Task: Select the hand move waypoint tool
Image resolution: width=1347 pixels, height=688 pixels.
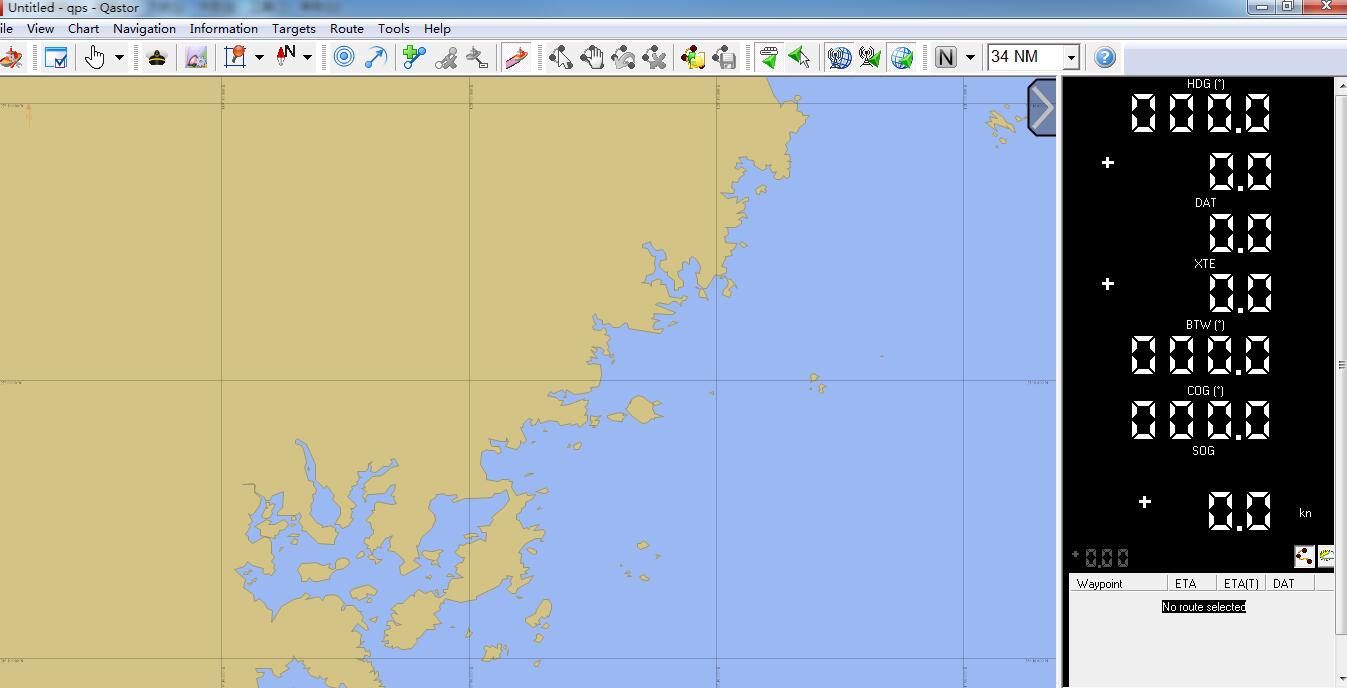Action: [592, 57]
